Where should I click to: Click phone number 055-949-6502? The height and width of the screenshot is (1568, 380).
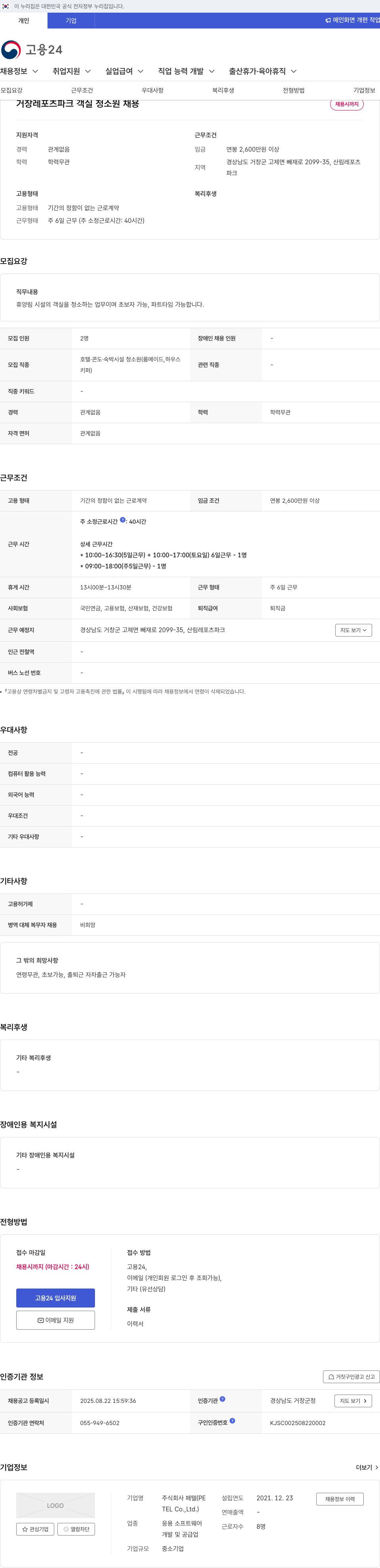point(100,1423)
